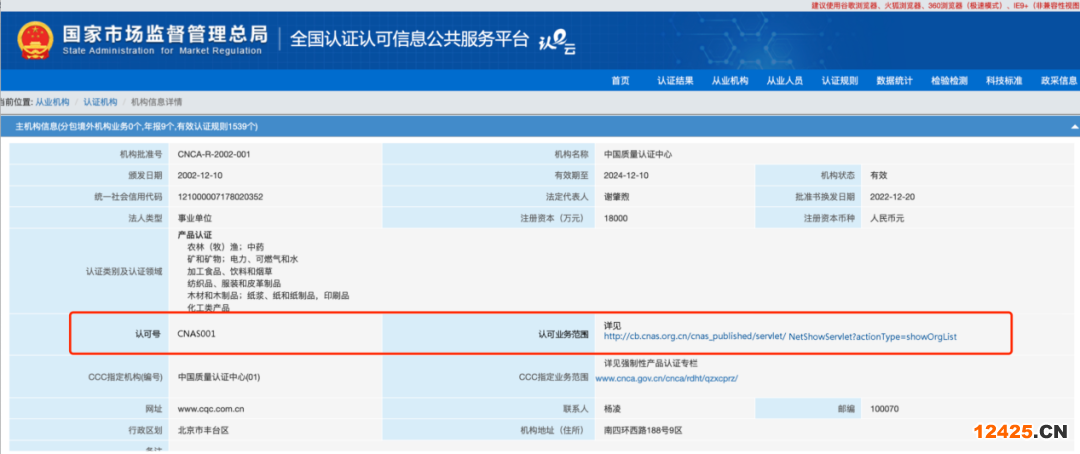Collapse the 主机构信息 panel
This screenshot has width=1080, height=454.
pyautogui.click(x=1073, y=127)
